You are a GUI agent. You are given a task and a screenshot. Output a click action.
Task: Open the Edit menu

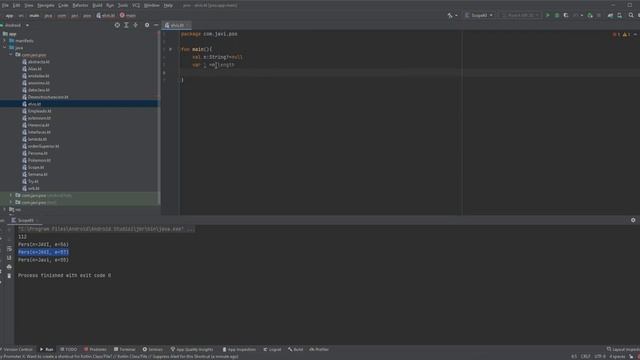click(16, 5)
